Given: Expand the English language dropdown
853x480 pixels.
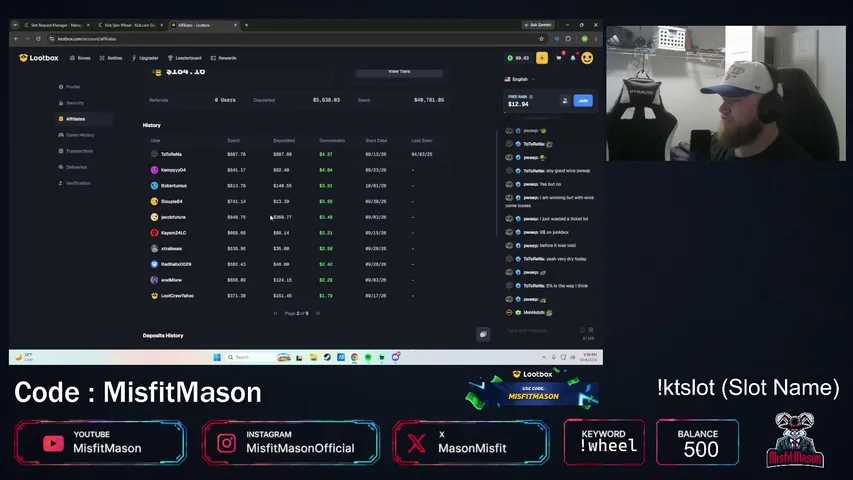Looking at the screenshot, I should pos(519,79).
